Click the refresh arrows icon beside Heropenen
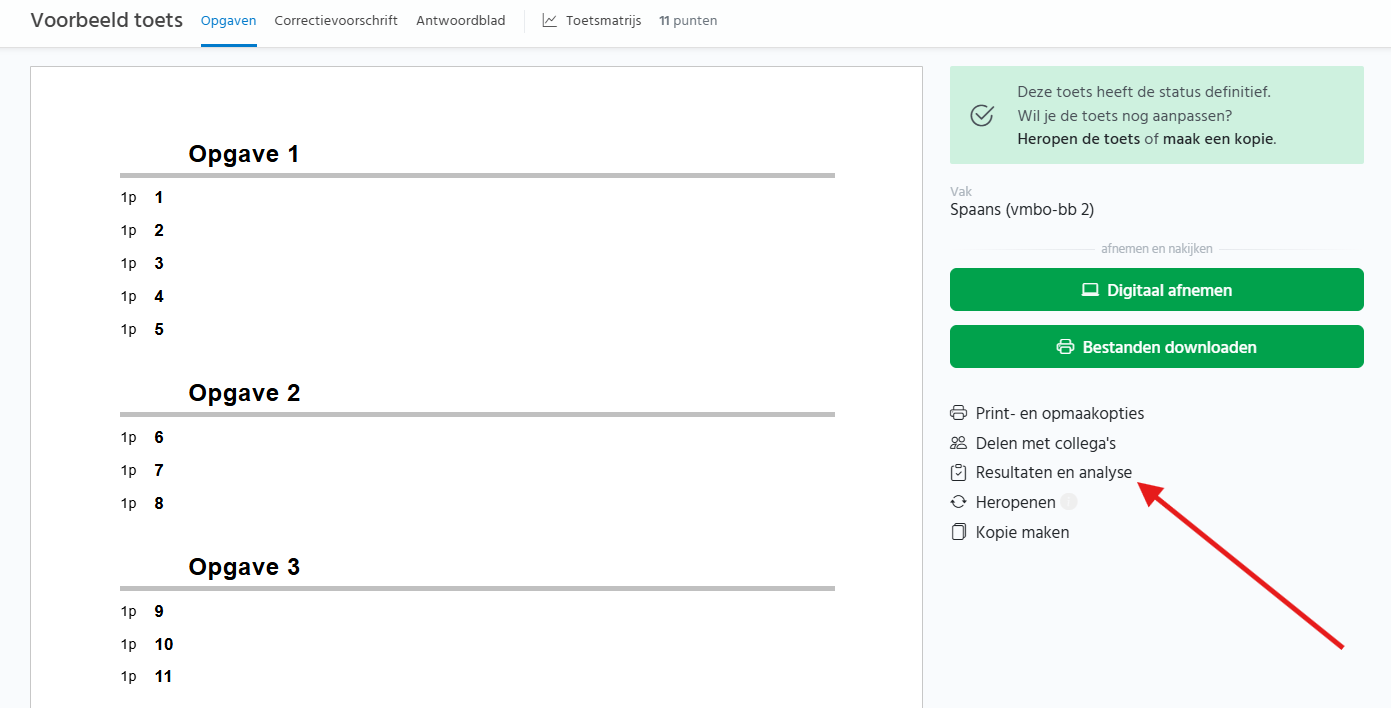The width and height of the screenshot is (1391, 708). tap(958, 502)
